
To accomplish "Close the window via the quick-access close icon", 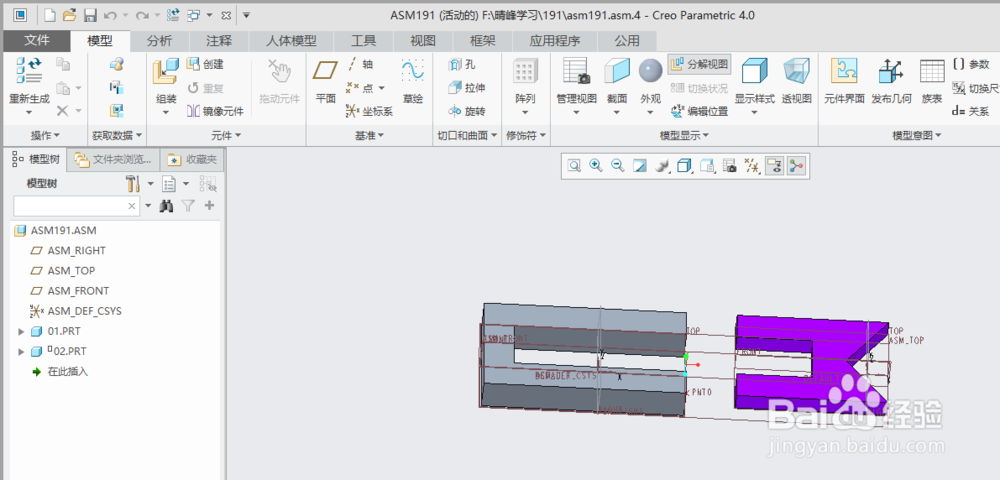I will pos(226,15).
